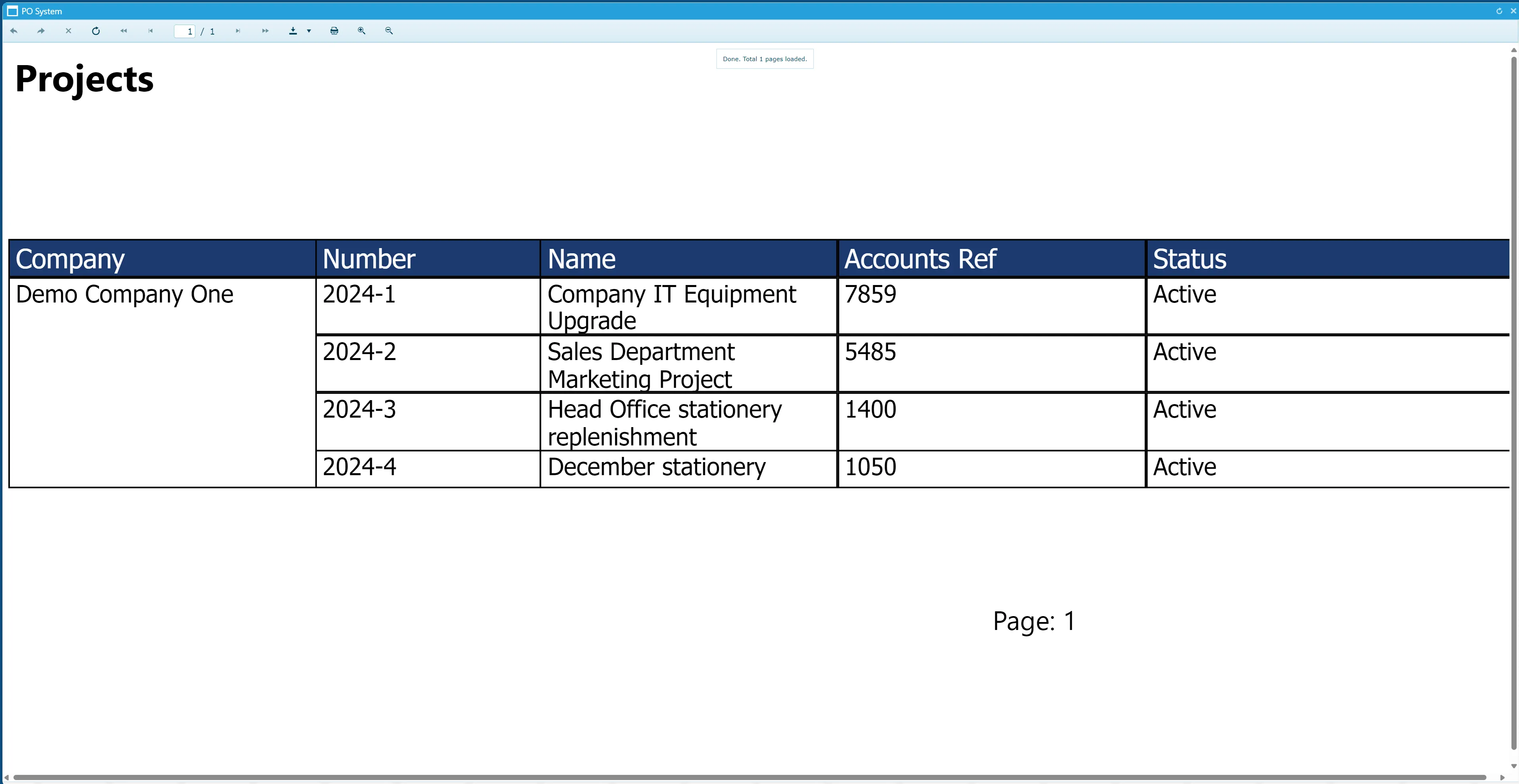Viewport: 1519px width, 784px height.
Task: Click Active status for project 2024-4
Action: [1328, 469]
